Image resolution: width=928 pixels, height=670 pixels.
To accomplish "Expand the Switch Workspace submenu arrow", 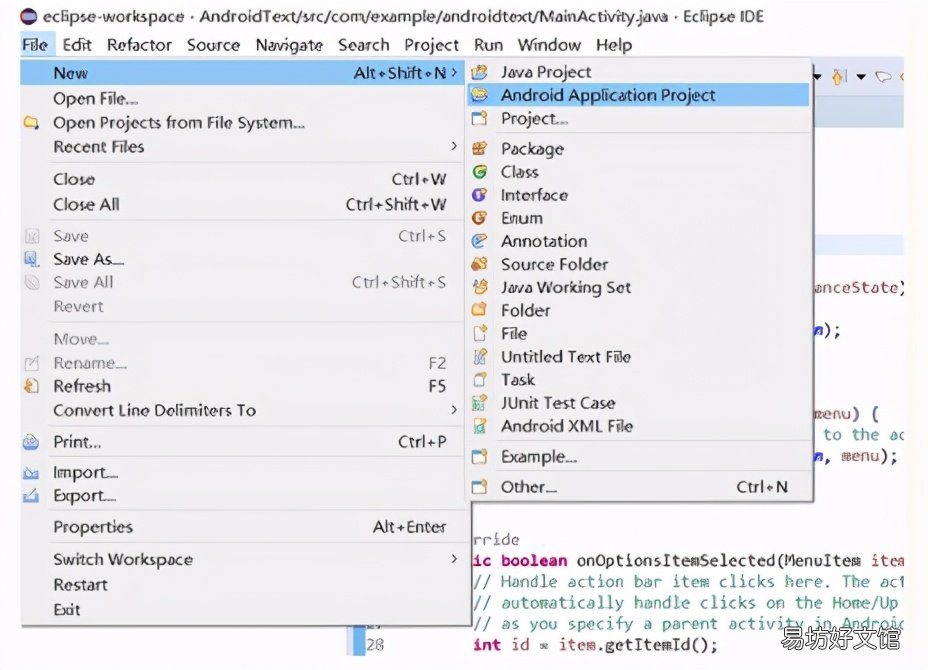I will pos(454,559).
